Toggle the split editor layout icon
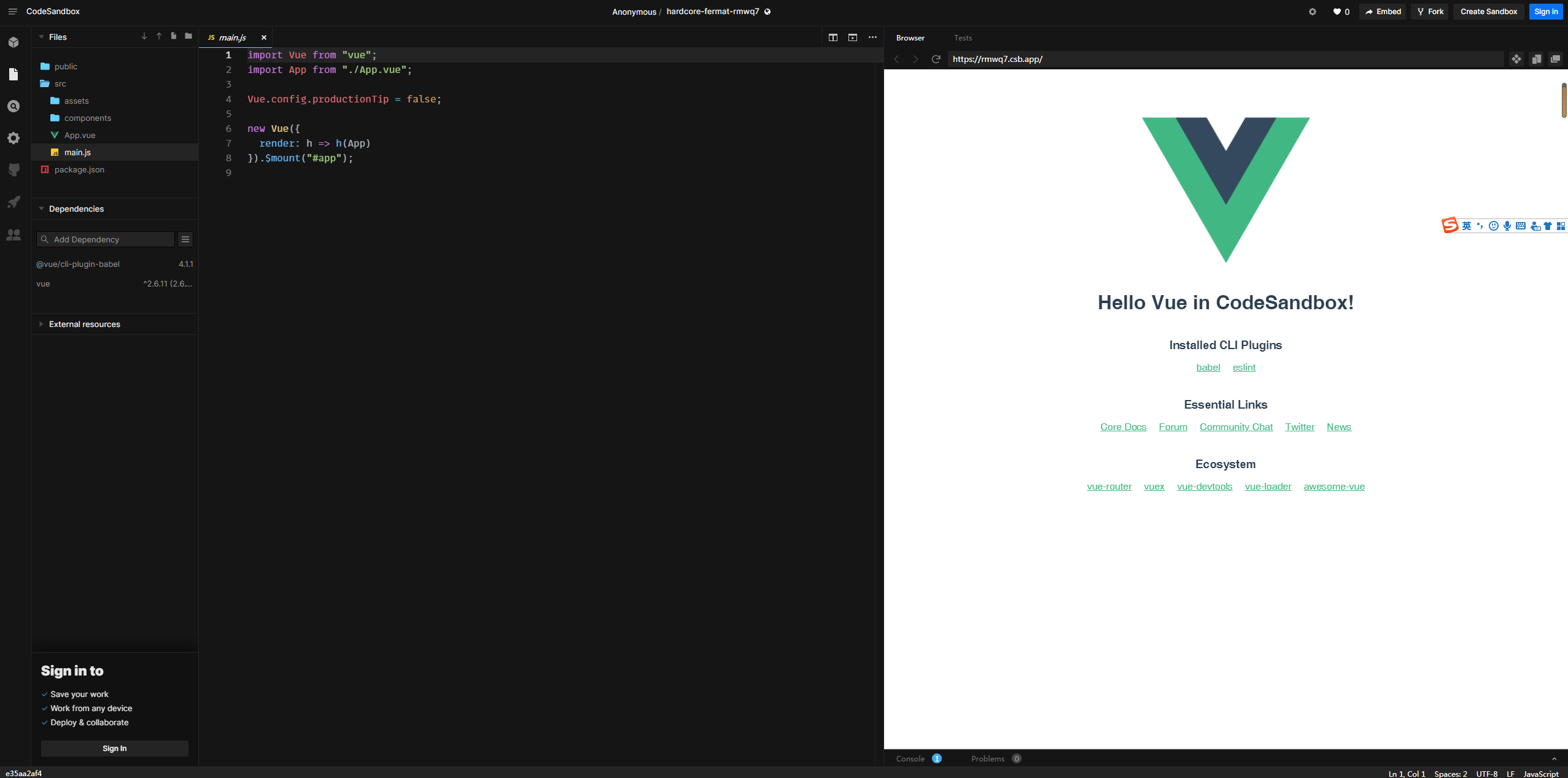Screen dimensions: 1568x778 pos(833,37)
